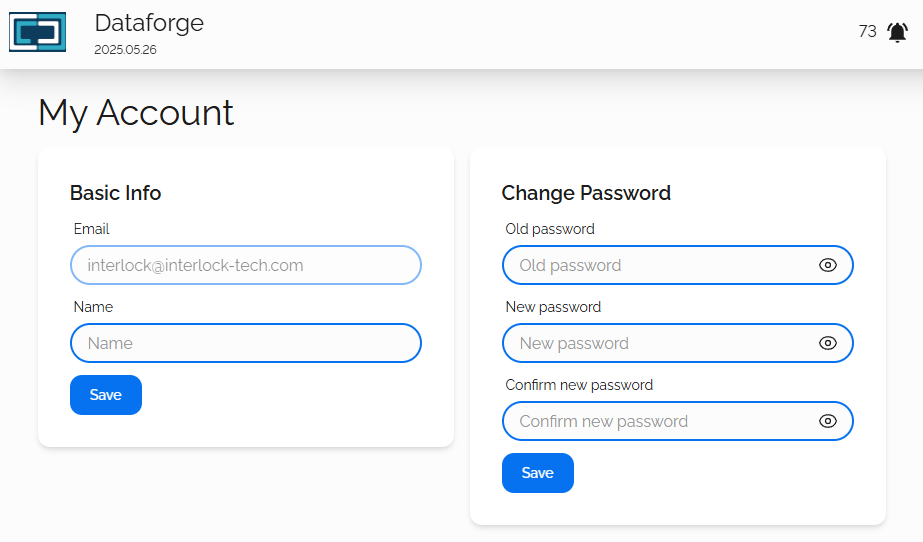Focus the Email input field
The height and width of the screenshot is (542, 923).
(x=245, y=265)
